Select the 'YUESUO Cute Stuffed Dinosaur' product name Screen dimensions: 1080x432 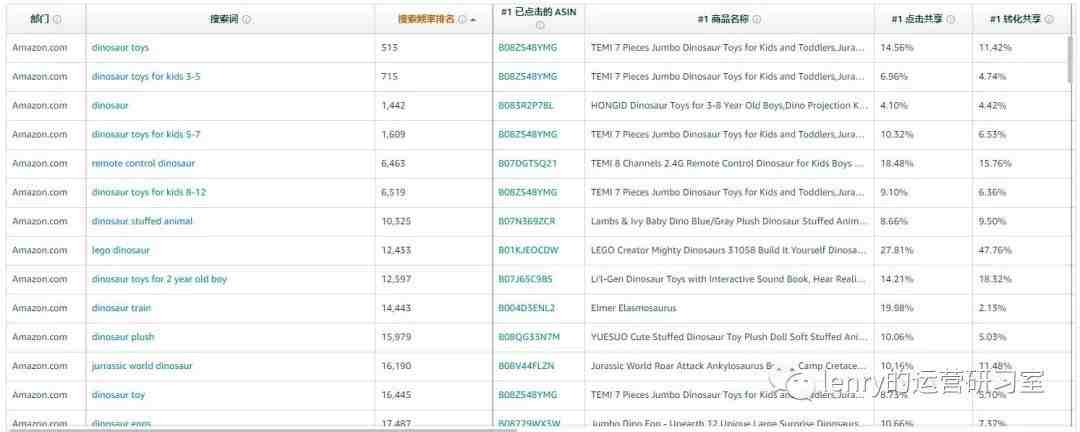(729, 337)
